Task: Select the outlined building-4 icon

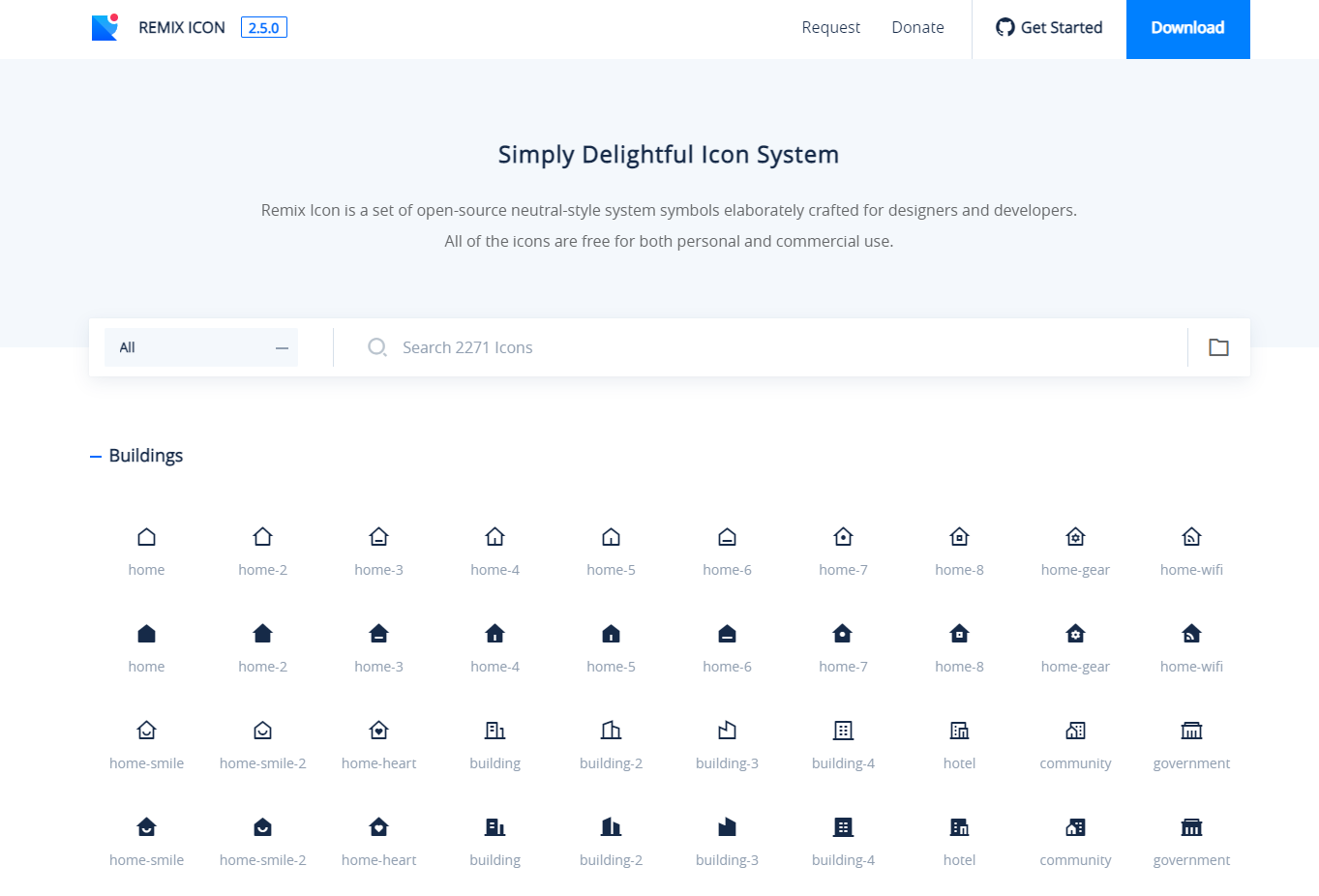Action: pos(843,731)
